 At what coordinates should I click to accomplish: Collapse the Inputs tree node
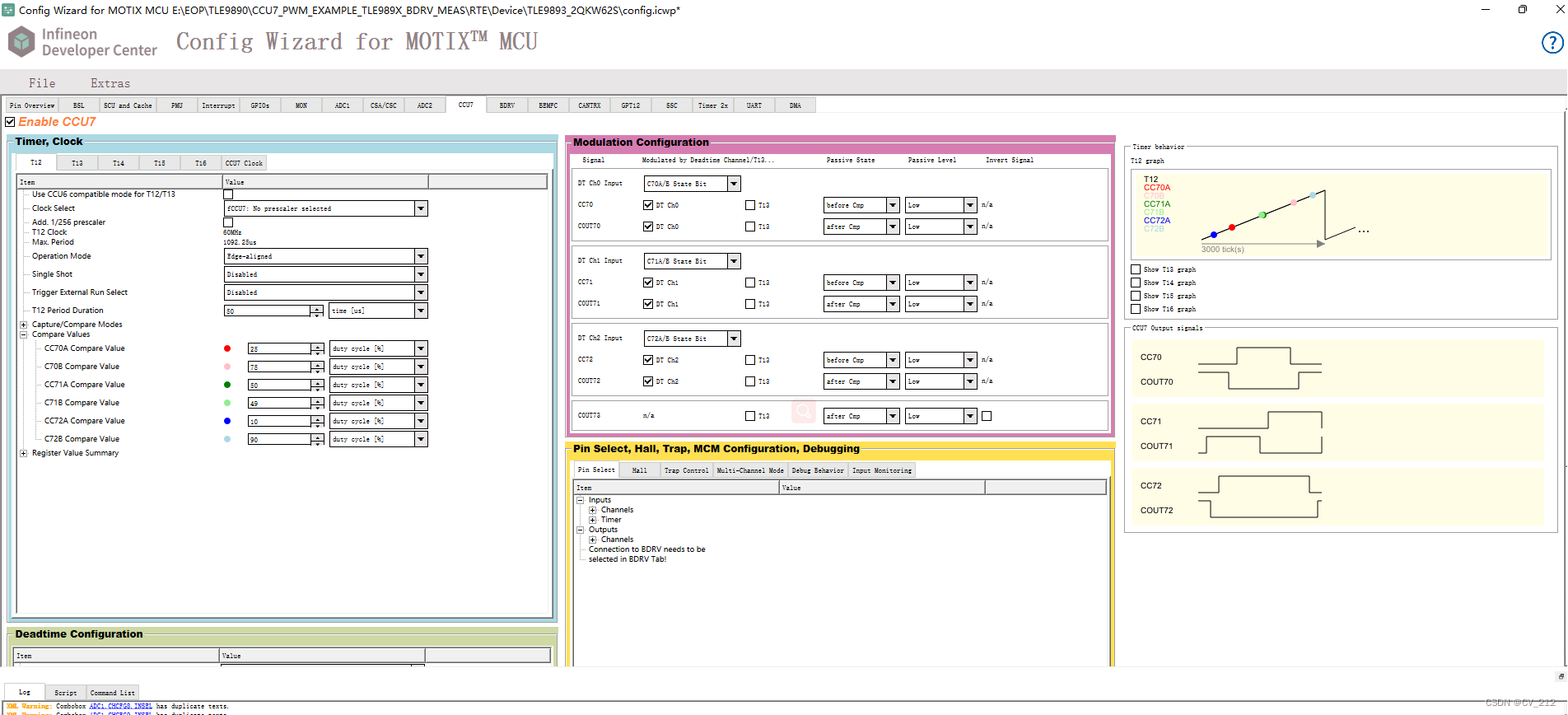point(581,500)
